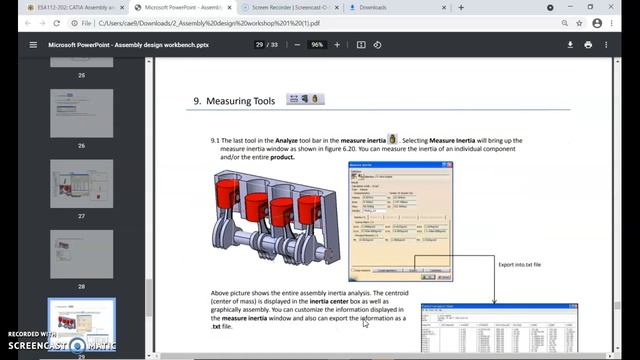Close the ESA112-202 CATIA Assembly tab
The height and width of the screenshot is (360, 640).
tap(122, 7)
